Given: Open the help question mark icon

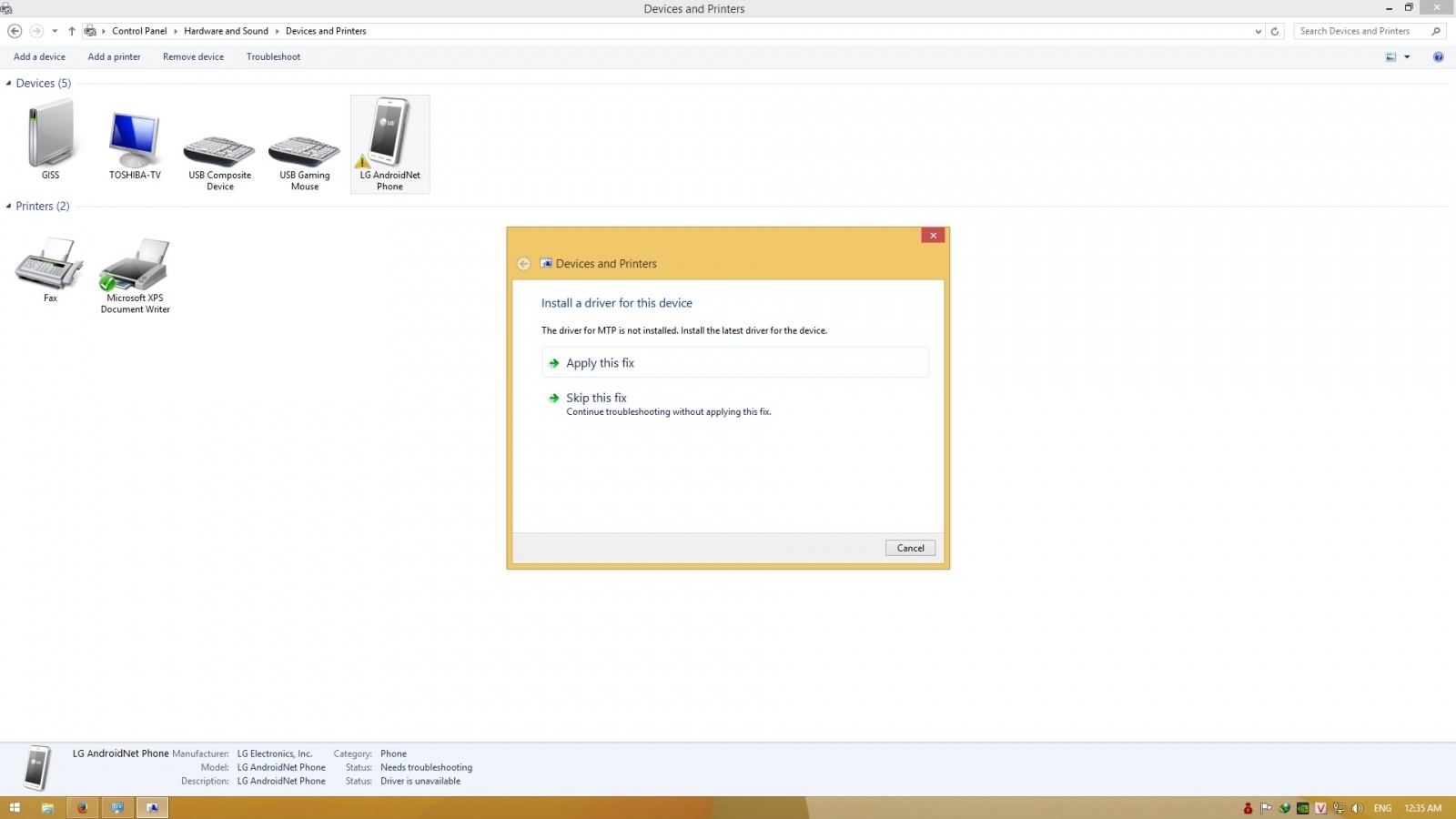Looking at the screenshot, I should coord(1438,56).
